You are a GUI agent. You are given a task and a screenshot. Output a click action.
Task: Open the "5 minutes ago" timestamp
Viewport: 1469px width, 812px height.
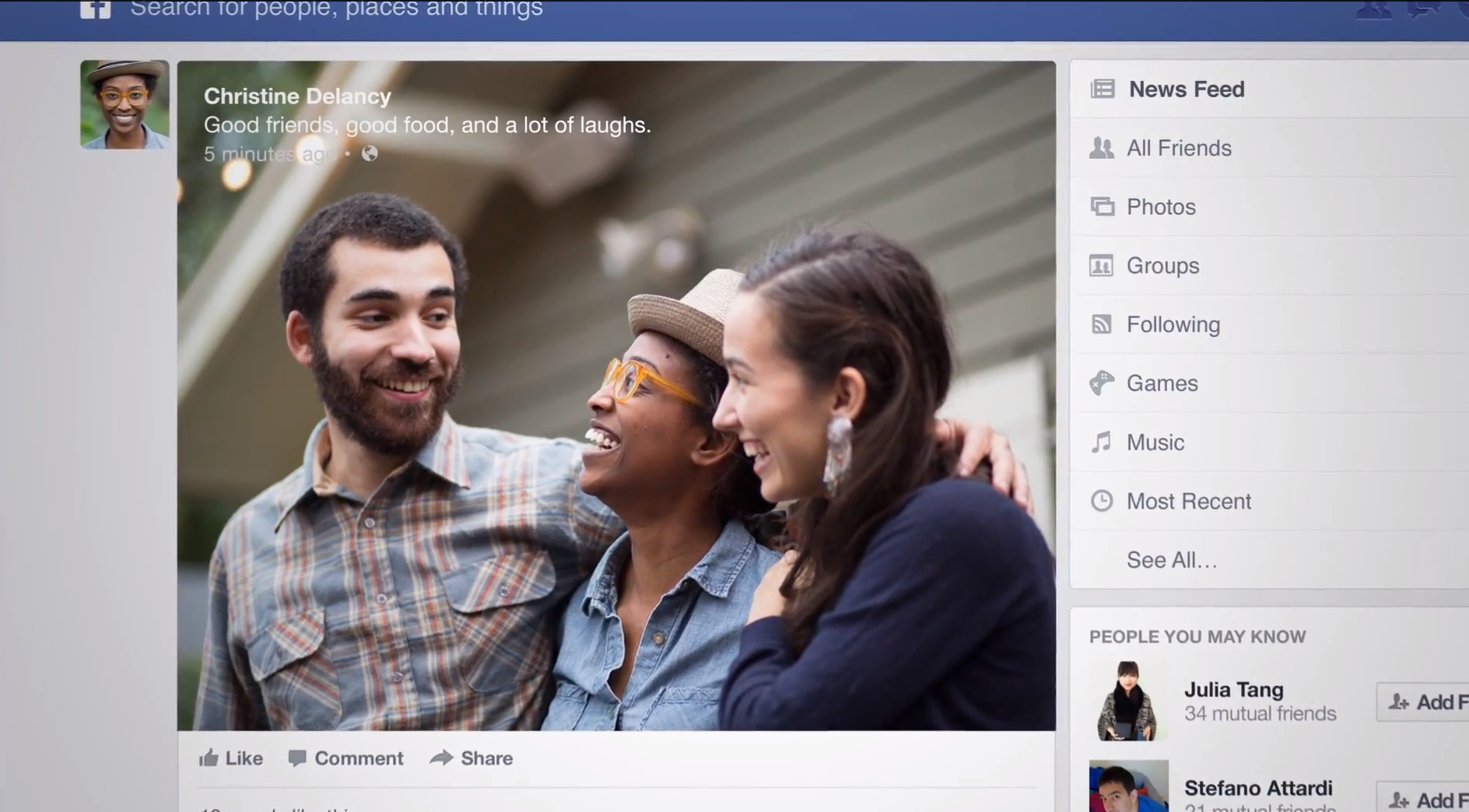point(269,154)
